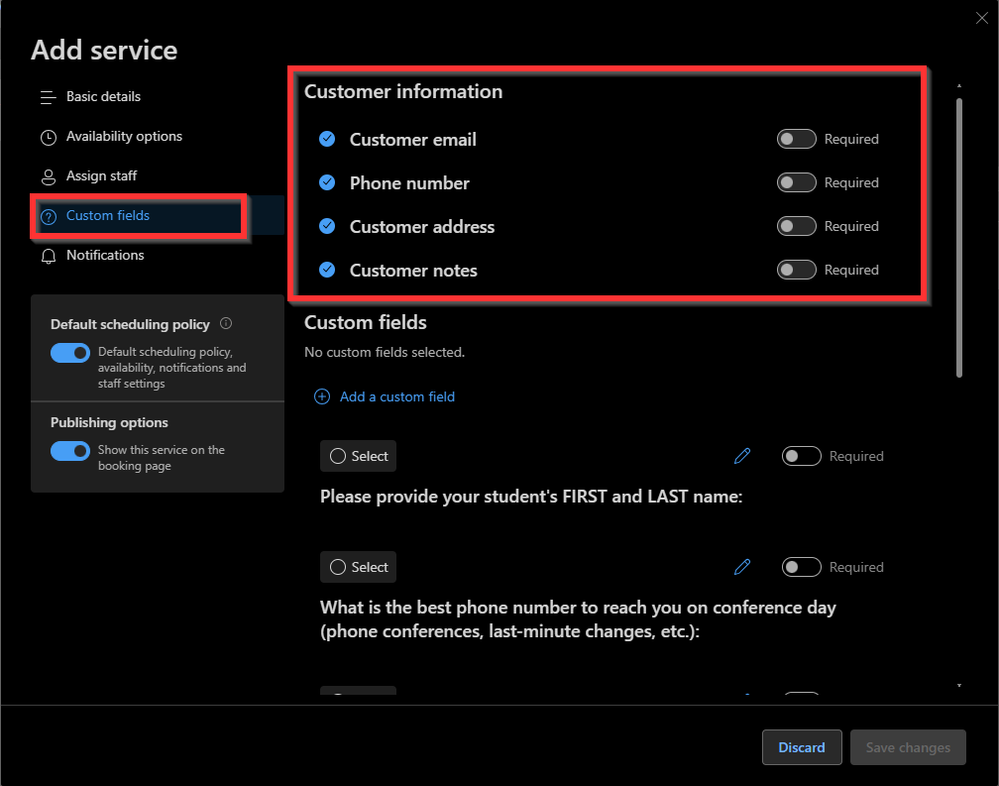Viewport: 999px width, 786px height.
Task: Click the plus icon for Add a custom field
Action: (322, 397)
